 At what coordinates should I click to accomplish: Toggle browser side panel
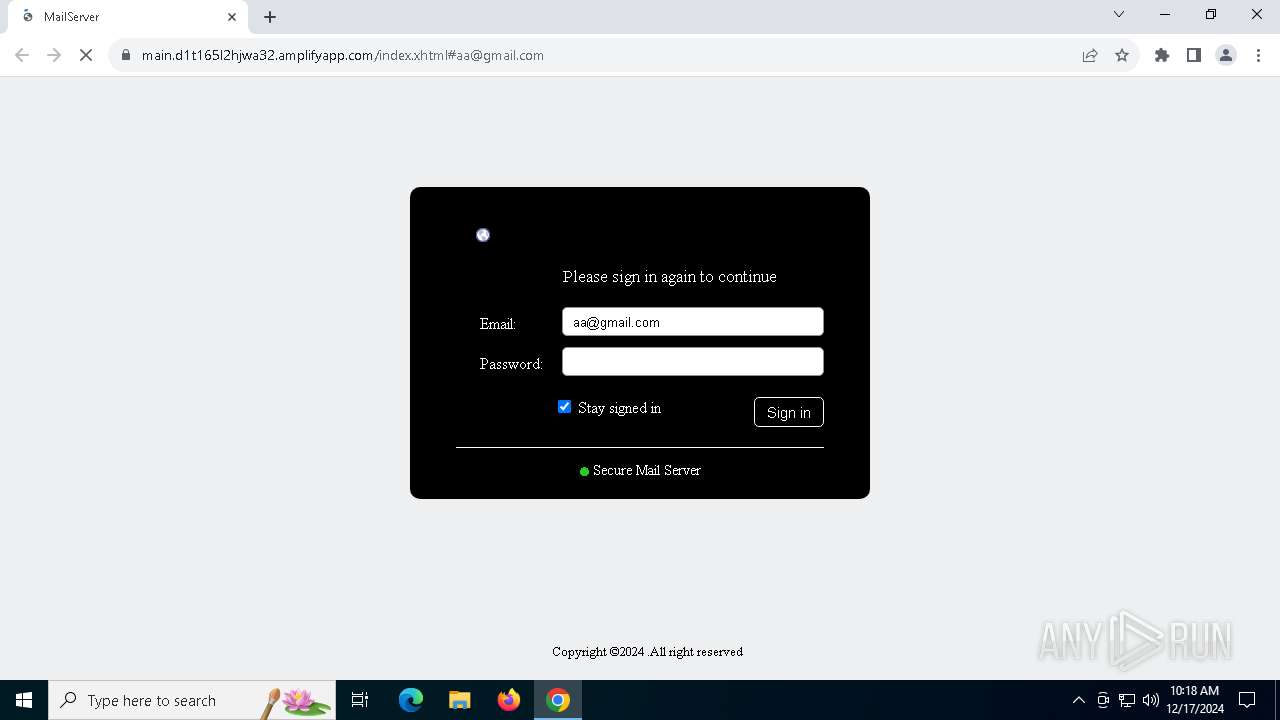pyautogui.click(x=1194, y=55)
